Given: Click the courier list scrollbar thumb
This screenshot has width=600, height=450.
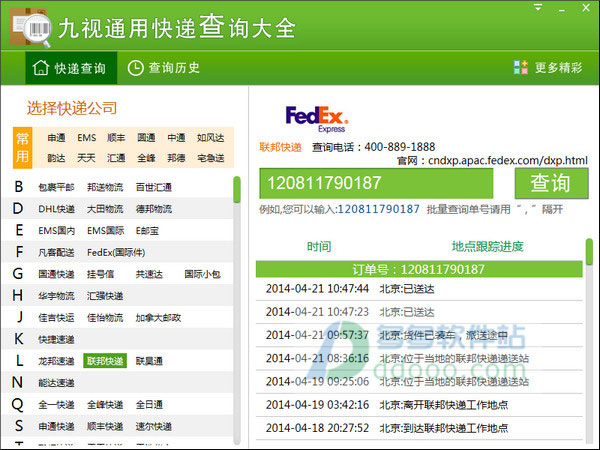Looking at the screenshot, I should [x=237, y=189].
